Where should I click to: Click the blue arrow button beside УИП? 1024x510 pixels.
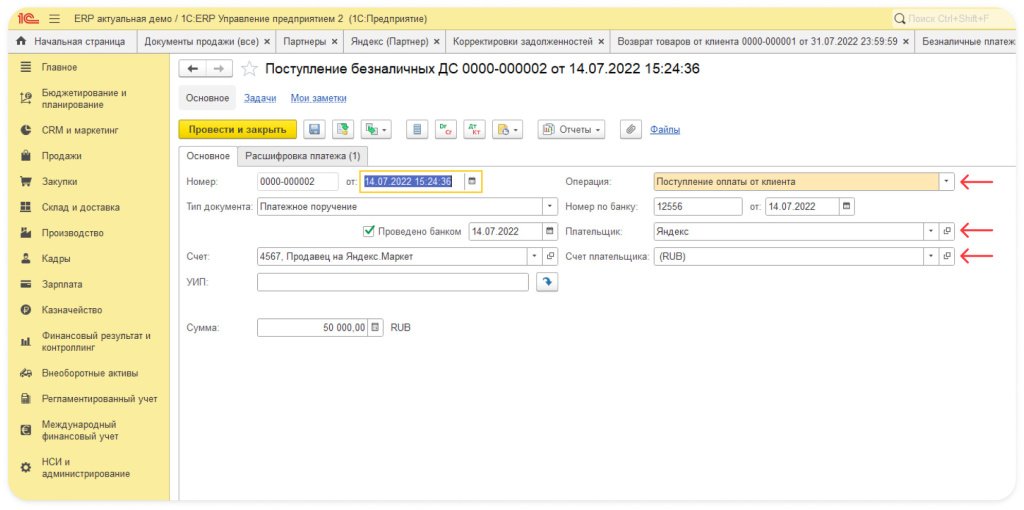547,282
